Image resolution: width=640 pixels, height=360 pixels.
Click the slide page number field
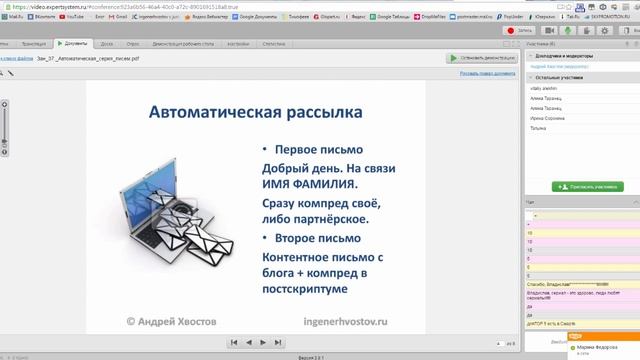(x=500, y=344)
